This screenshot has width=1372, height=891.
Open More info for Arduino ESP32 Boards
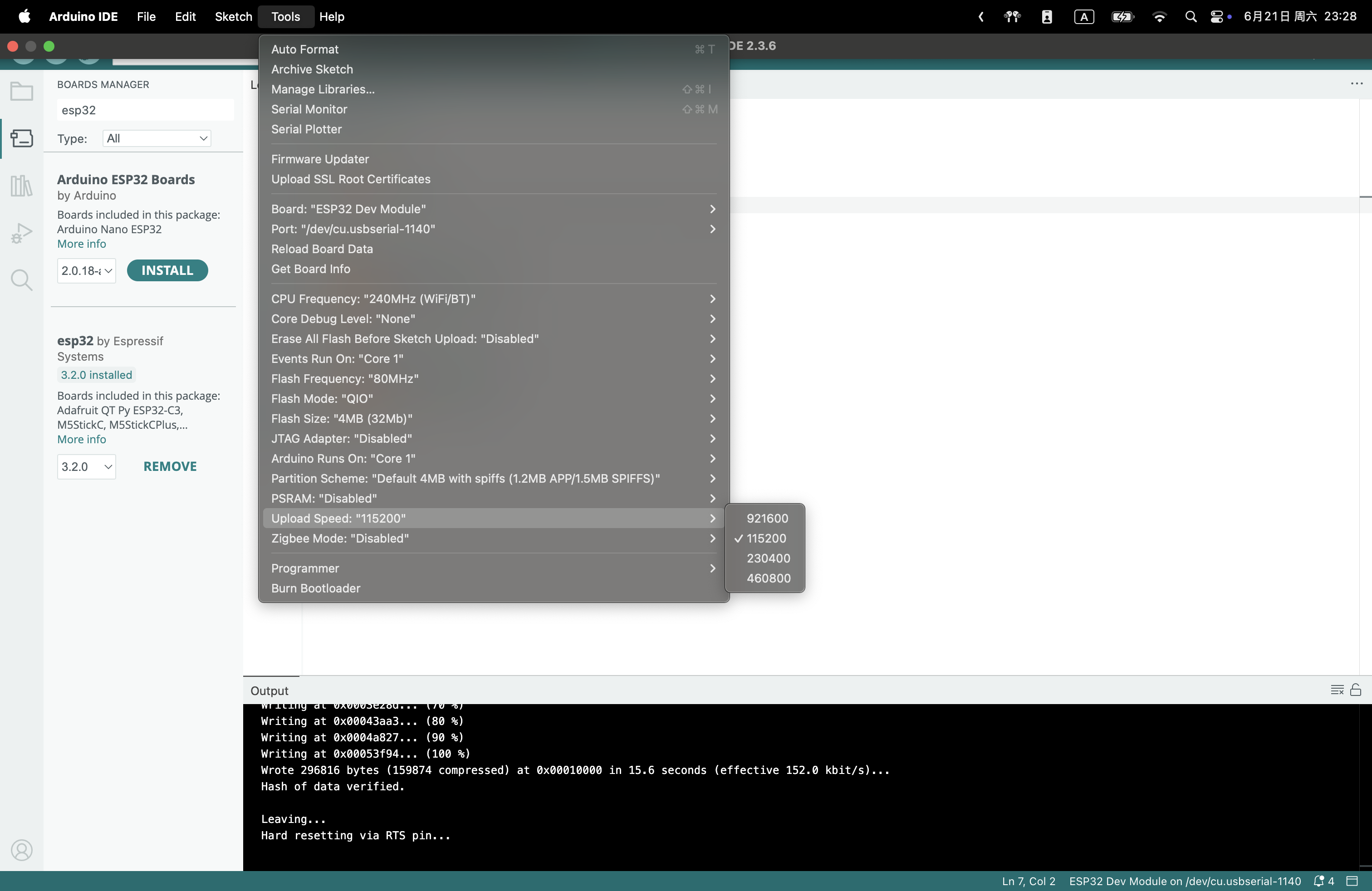click(81, 244)
